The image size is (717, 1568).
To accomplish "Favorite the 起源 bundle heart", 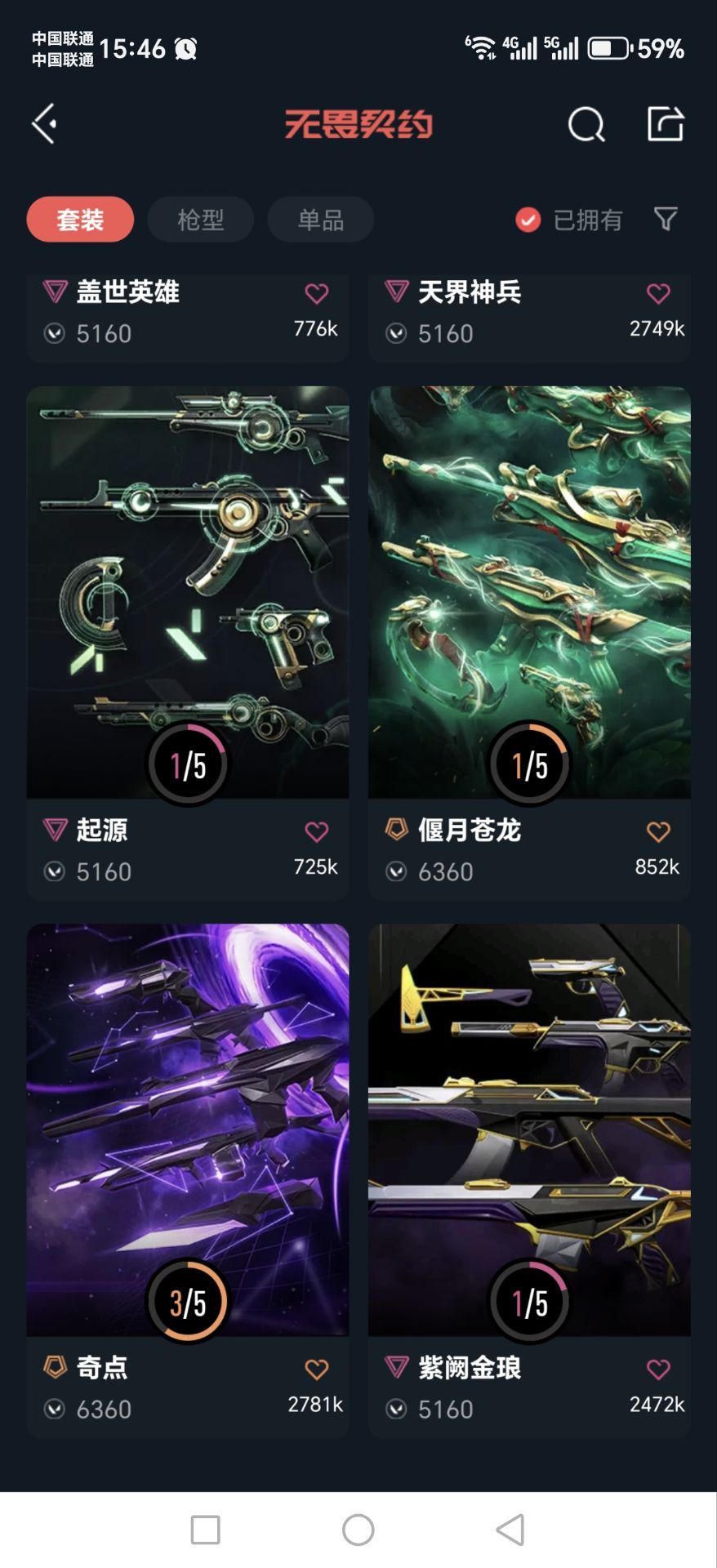I will 316,831.
